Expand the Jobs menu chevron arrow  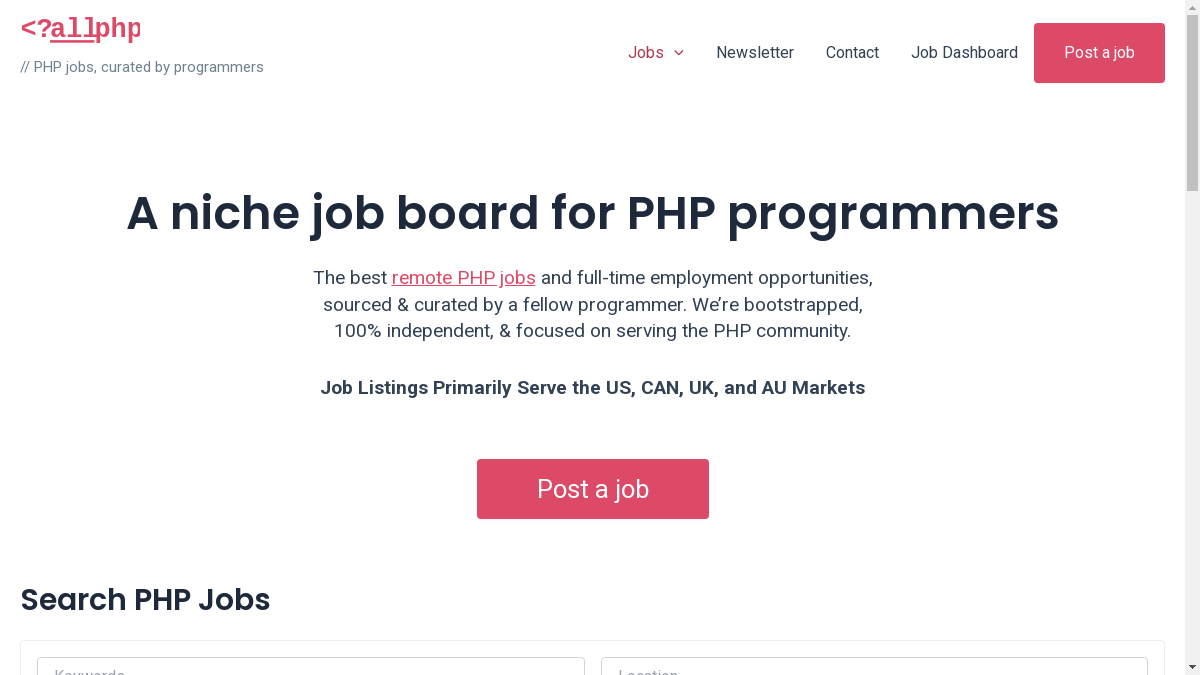(679, 53)
